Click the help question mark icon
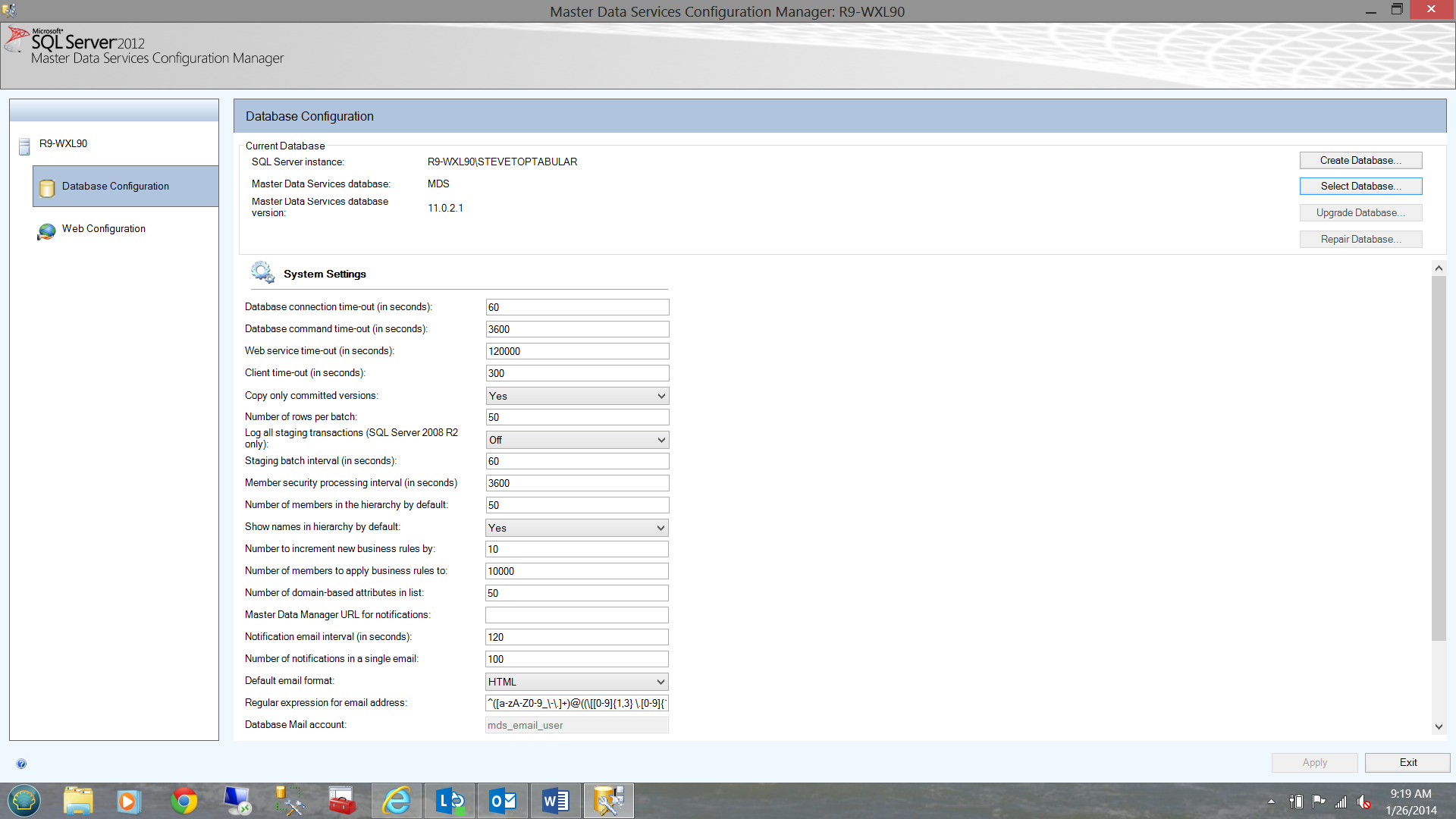 21,764
